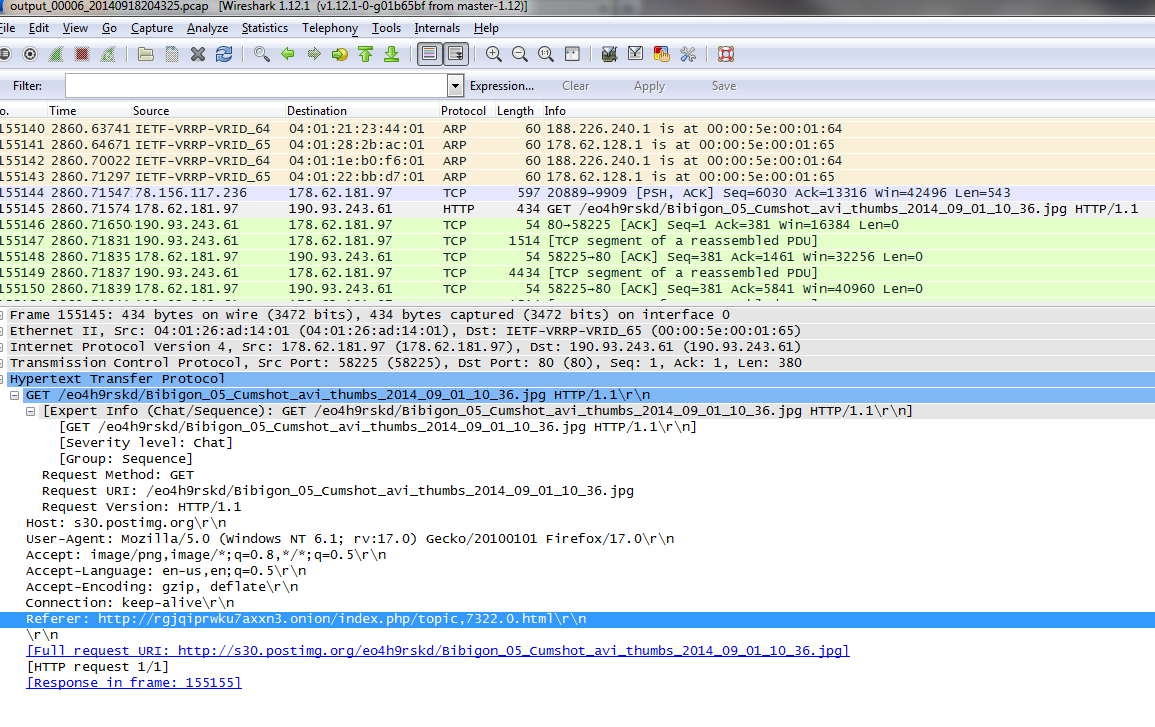The height and width of the screenshot is (727, 1155).
Task: Reload the capture file
Action: 224,55
